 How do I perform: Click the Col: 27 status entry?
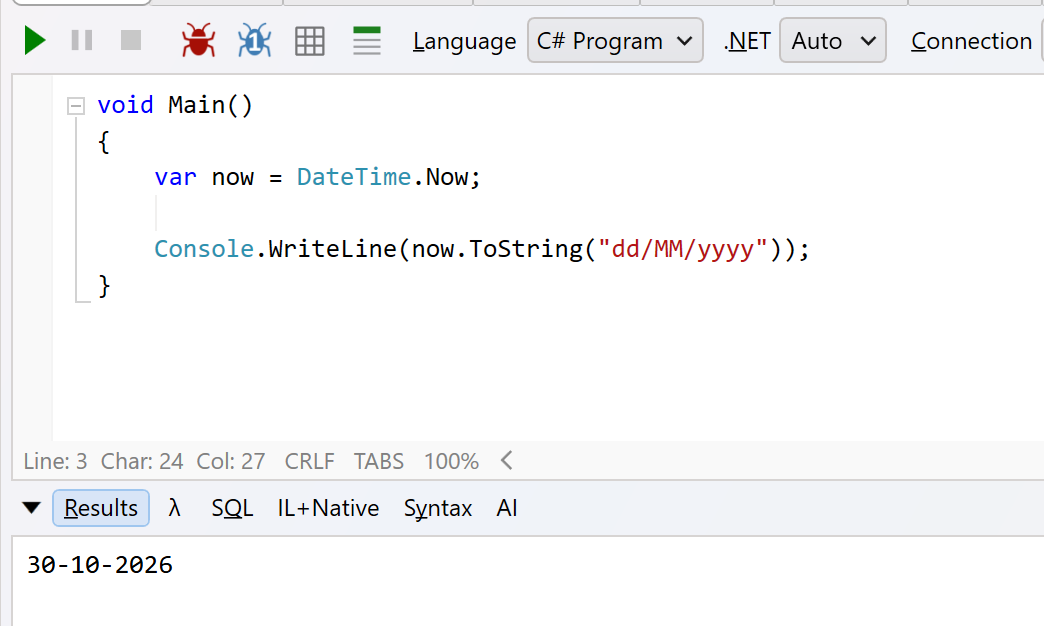click(x=230, y=461)
